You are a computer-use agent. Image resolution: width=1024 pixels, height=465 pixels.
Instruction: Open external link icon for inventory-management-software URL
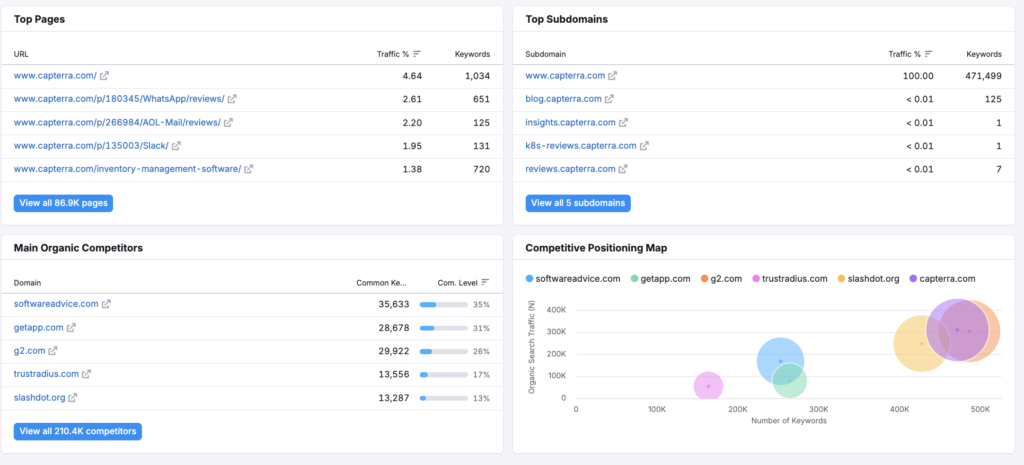tap(249, 168)
